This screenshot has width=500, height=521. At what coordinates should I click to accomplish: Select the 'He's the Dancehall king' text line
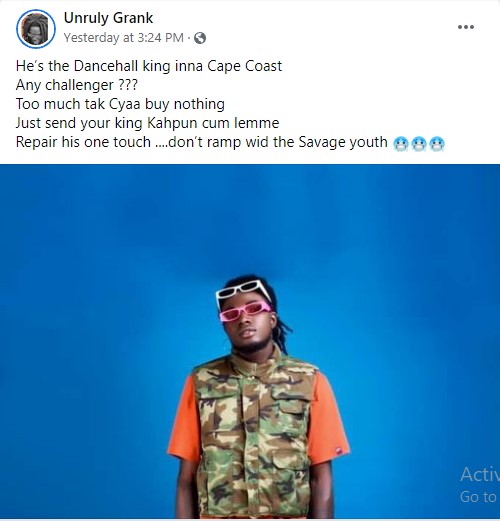pyautogui.click(x=149, y=66)
